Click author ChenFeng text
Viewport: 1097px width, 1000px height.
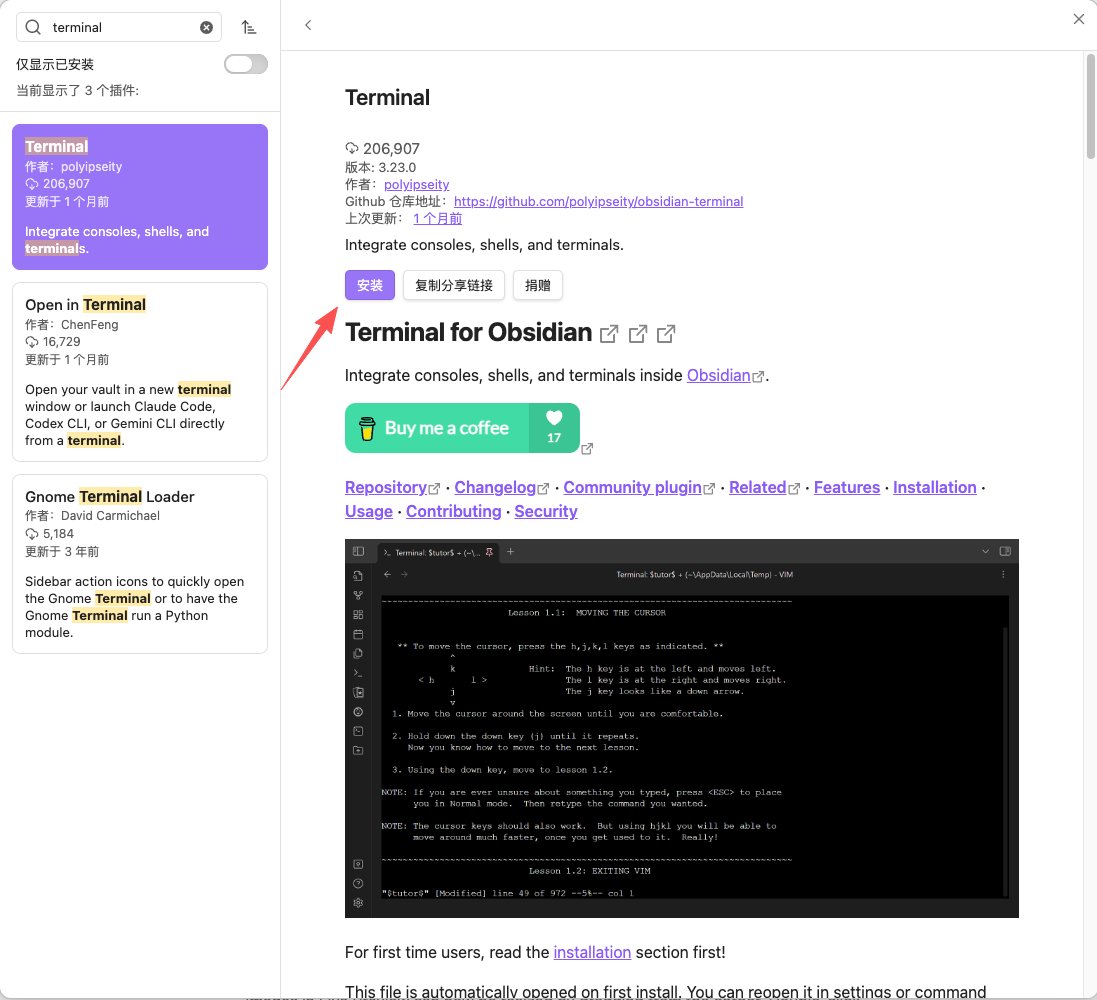[90, 325]
